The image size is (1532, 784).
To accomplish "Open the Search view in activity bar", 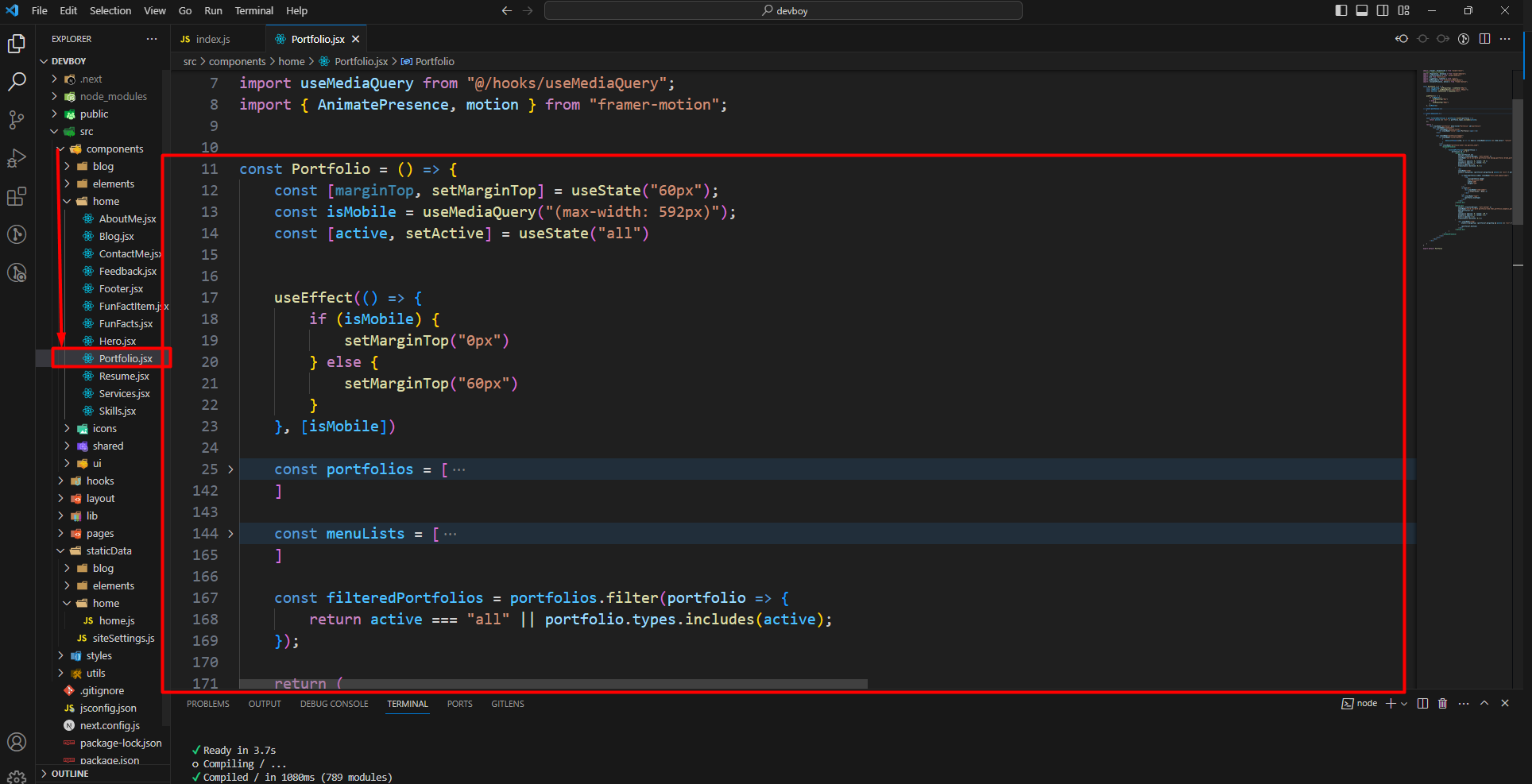I will [x=17, y=82].
